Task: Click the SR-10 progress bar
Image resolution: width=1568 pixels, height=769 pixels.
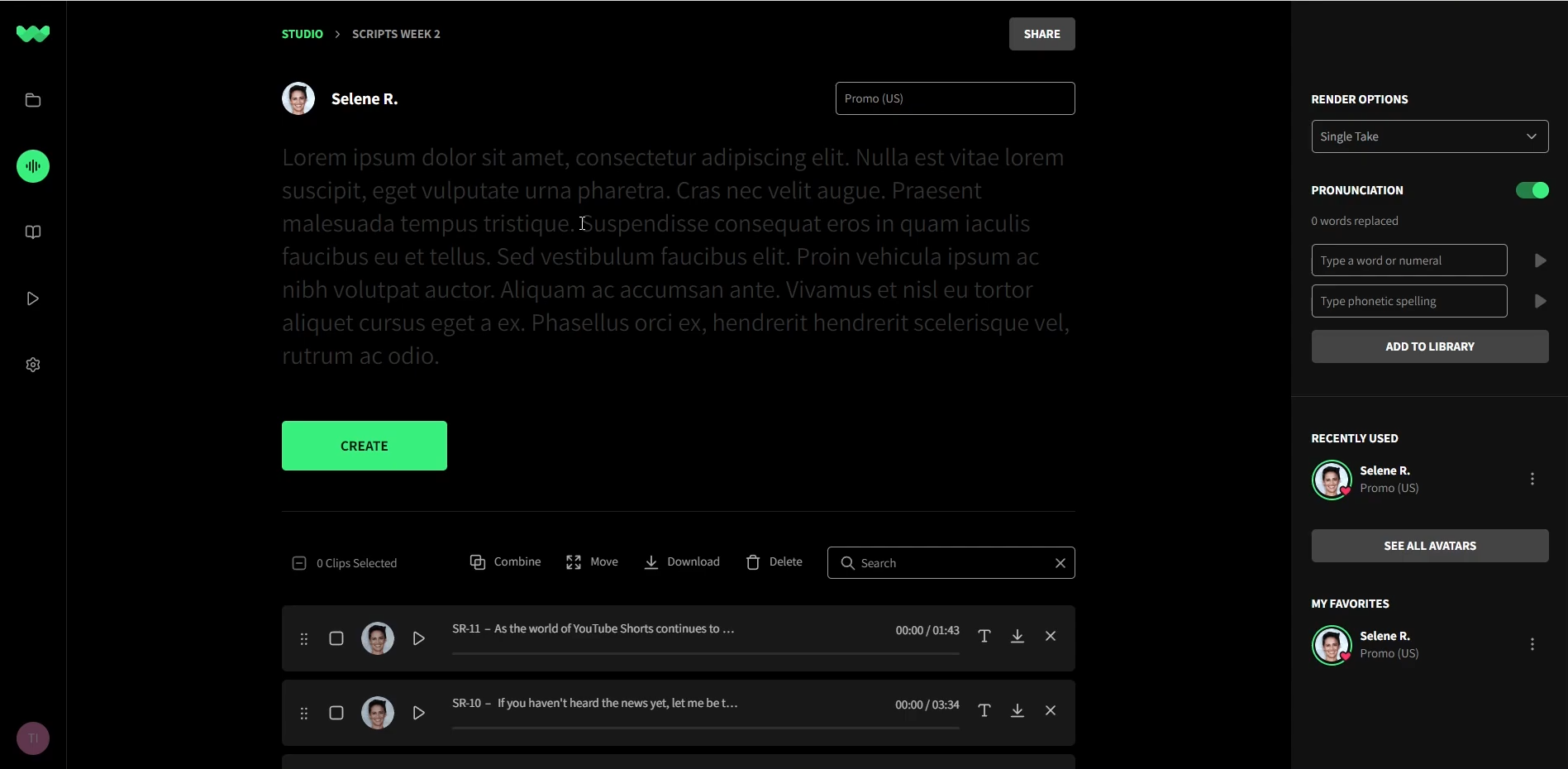Action: (704, 730)
